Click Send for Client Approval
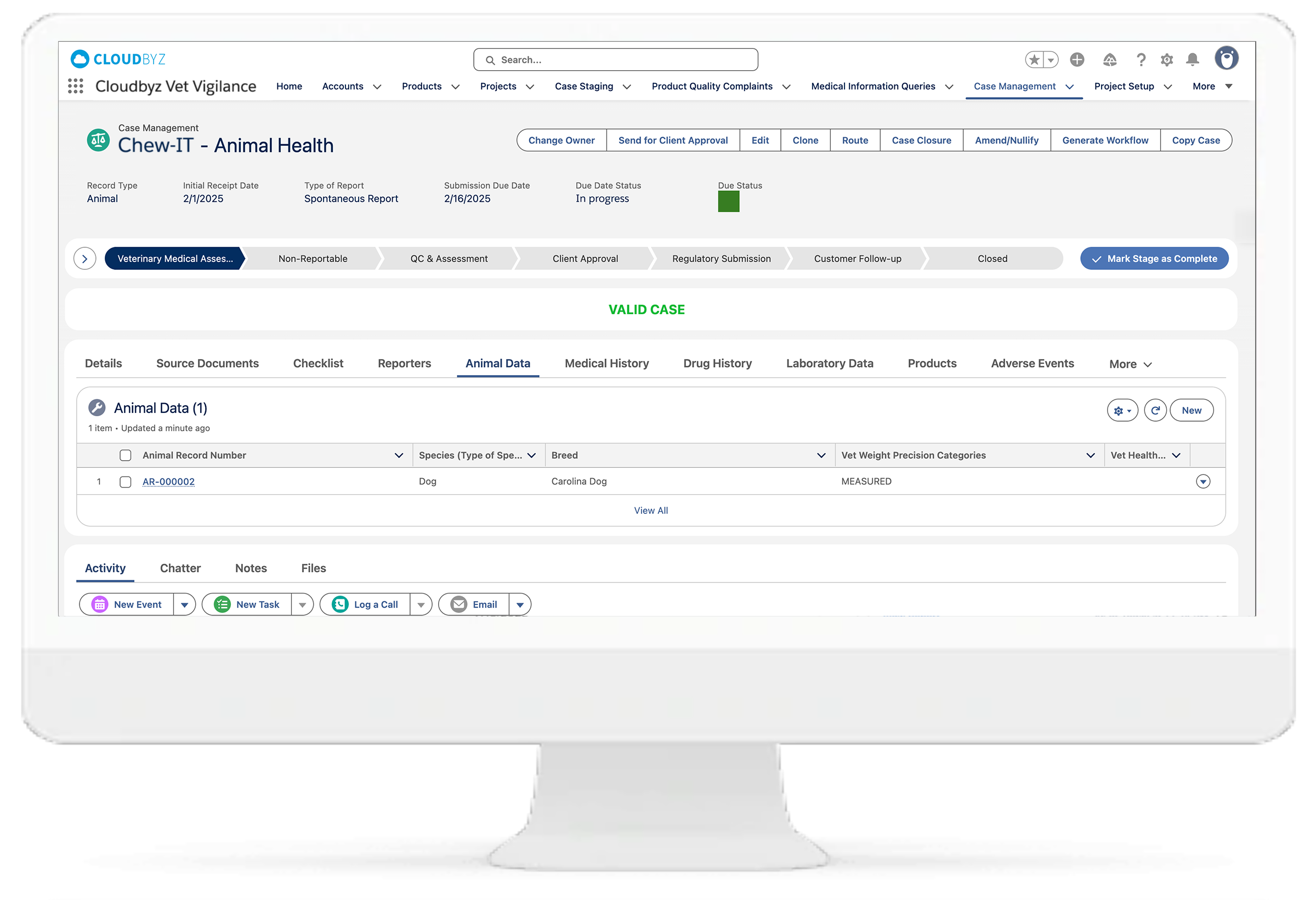 coord(673,140)
